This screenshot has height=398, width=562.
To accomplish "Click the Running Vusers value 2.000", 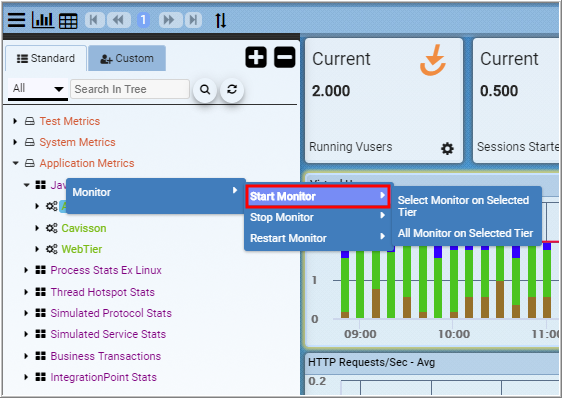I will point(331,91).
